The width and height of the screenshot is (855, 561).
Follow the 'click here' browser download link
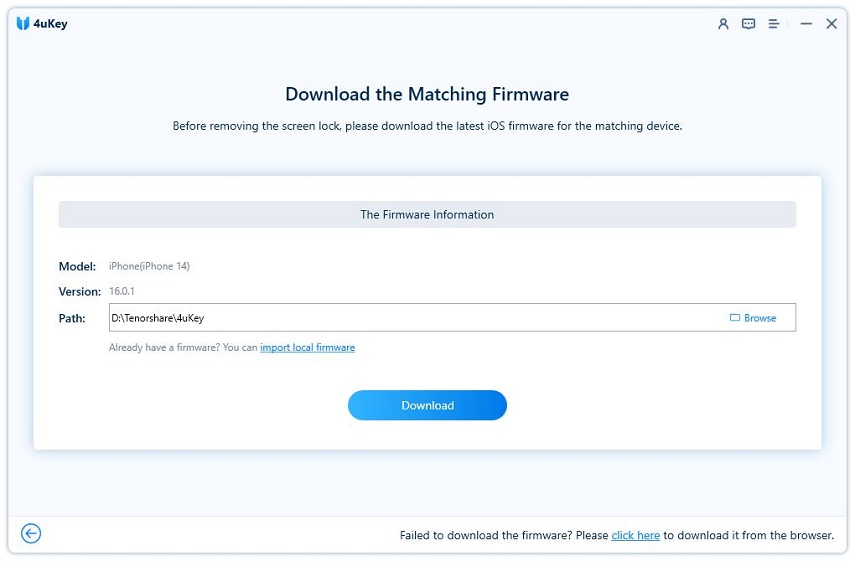coord(635,536)
